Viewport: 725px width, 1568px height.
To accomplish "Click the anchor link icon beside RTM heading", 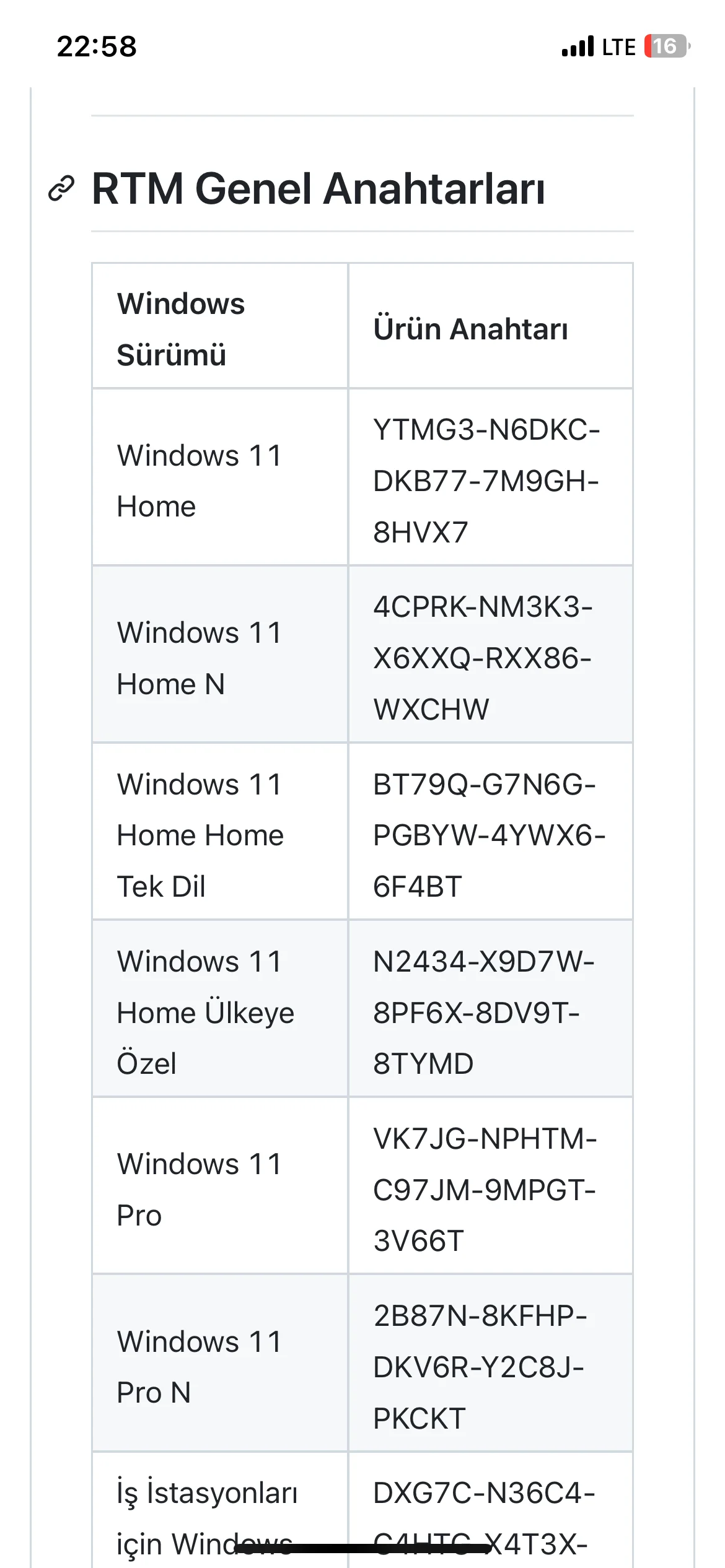I will pyautogui.click(x=61, y=189).
